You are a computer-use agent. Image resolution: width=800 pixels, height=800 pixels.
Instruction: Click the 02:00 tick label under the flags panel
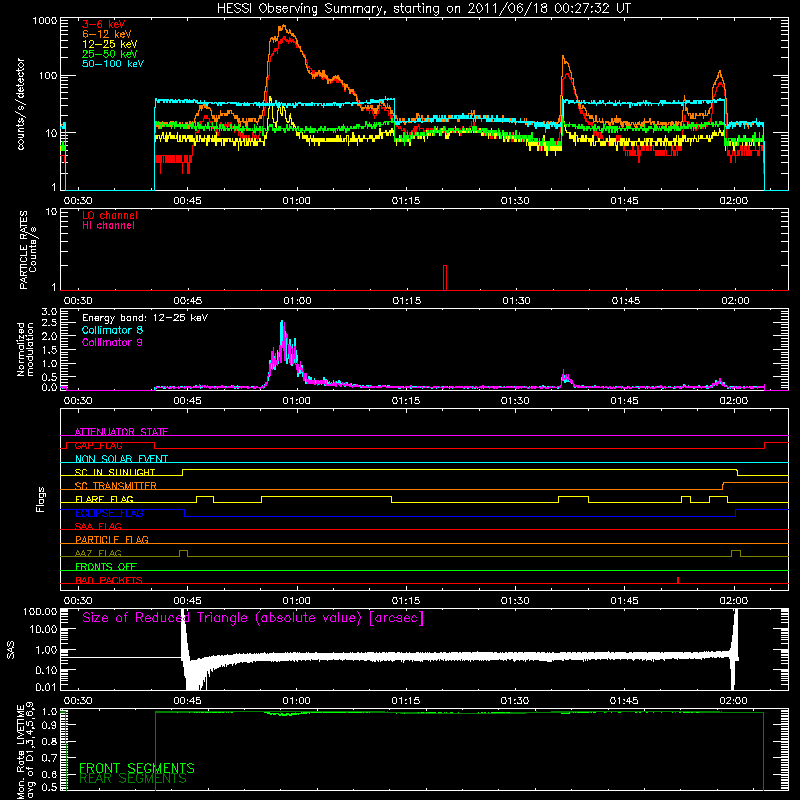pos(734,601)
